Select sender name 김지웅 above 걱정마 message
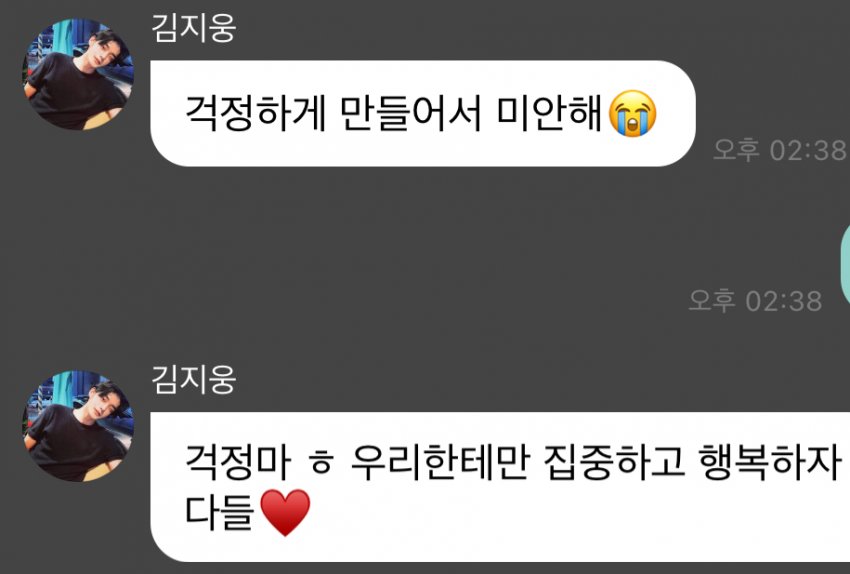 (194, 379)
